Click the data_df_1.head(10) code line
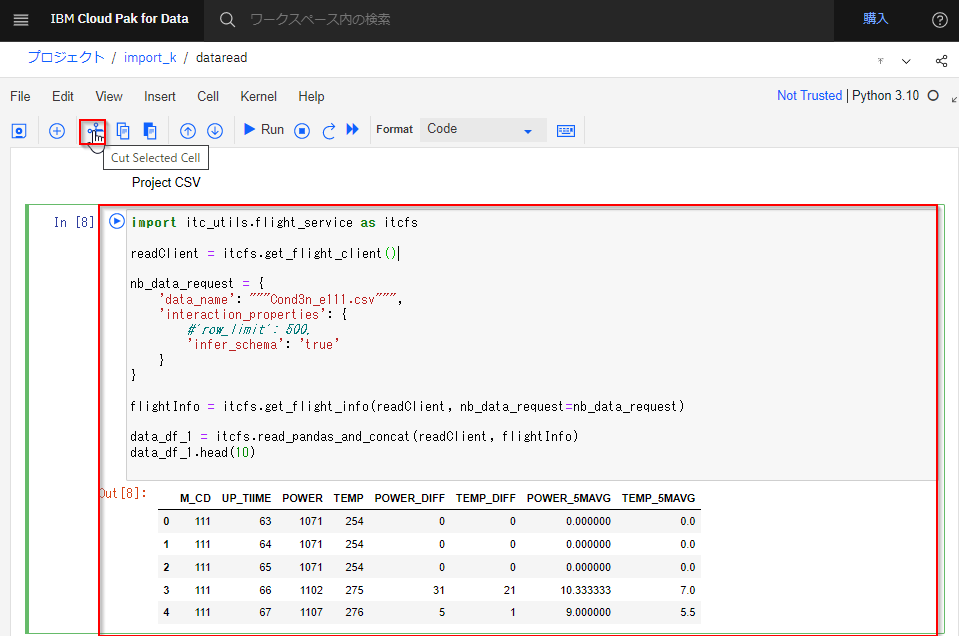959x636 pixels. [193, 452]
